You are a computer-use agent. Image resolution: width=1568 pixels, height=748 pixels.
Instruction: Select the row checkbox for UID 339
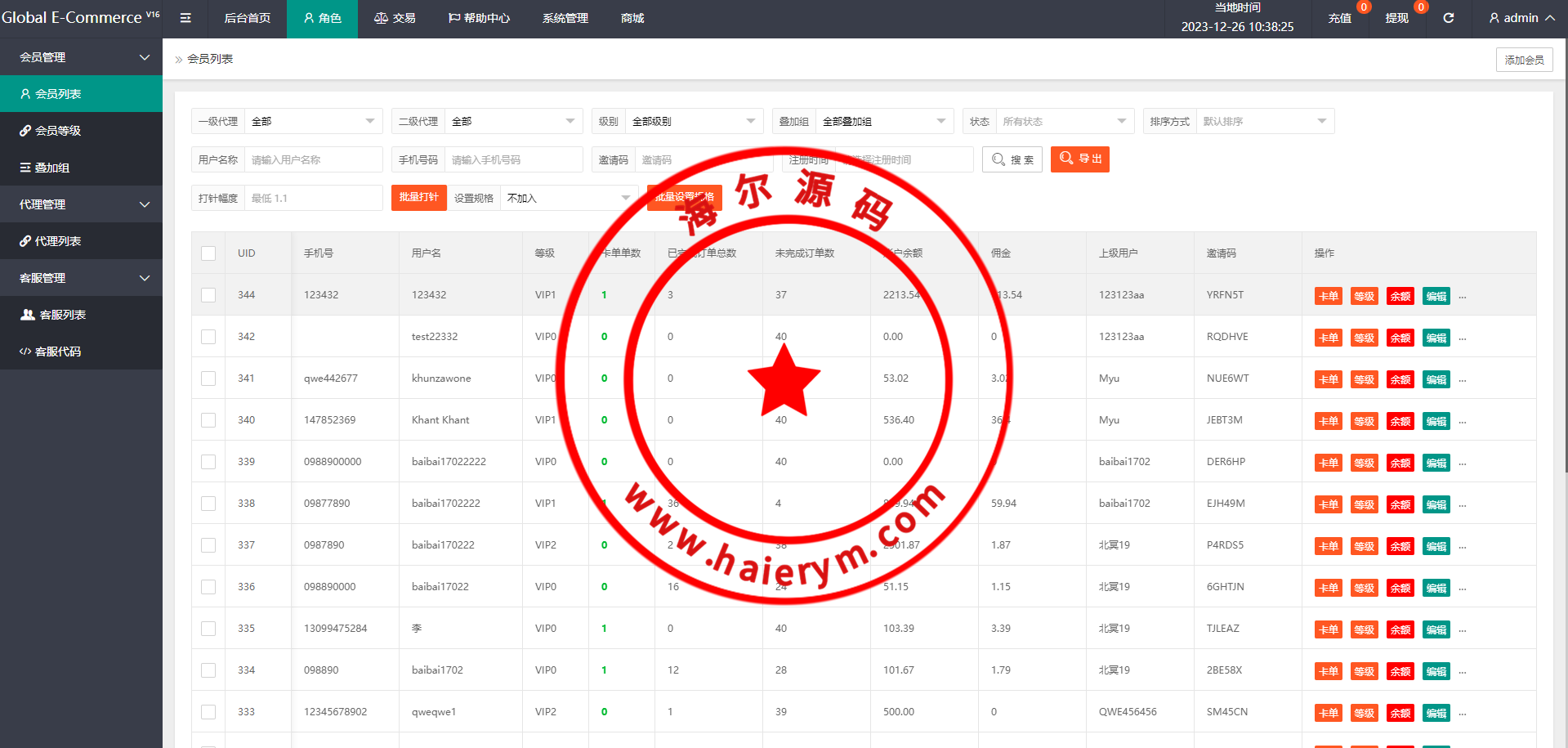(208, 462)
